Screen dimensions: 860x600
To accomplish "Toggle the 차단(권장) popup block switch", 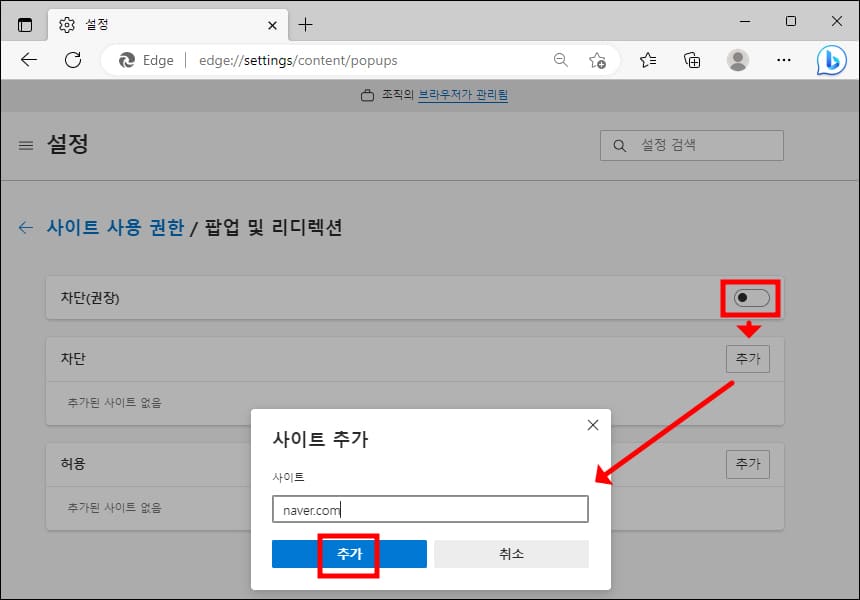I will click(x=749, y=297).
